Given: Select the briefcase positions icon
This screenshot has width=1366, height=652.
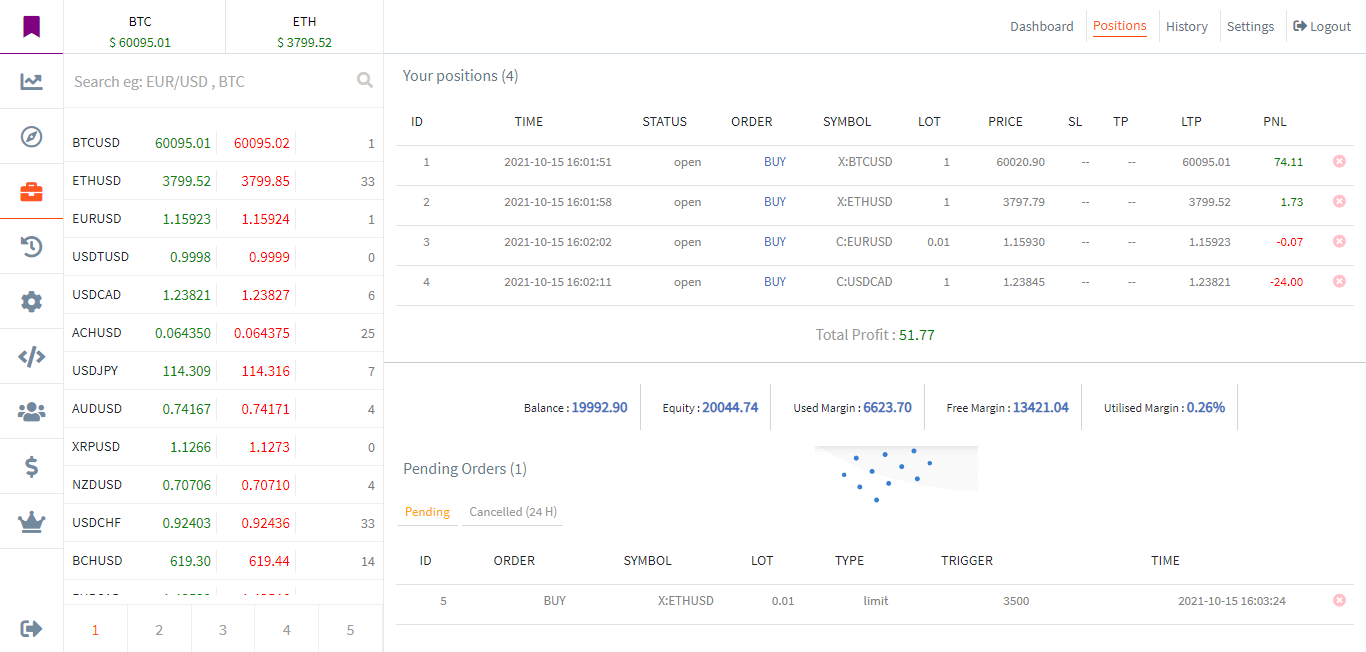Looking at the screenshot, I should coord(31,192).
